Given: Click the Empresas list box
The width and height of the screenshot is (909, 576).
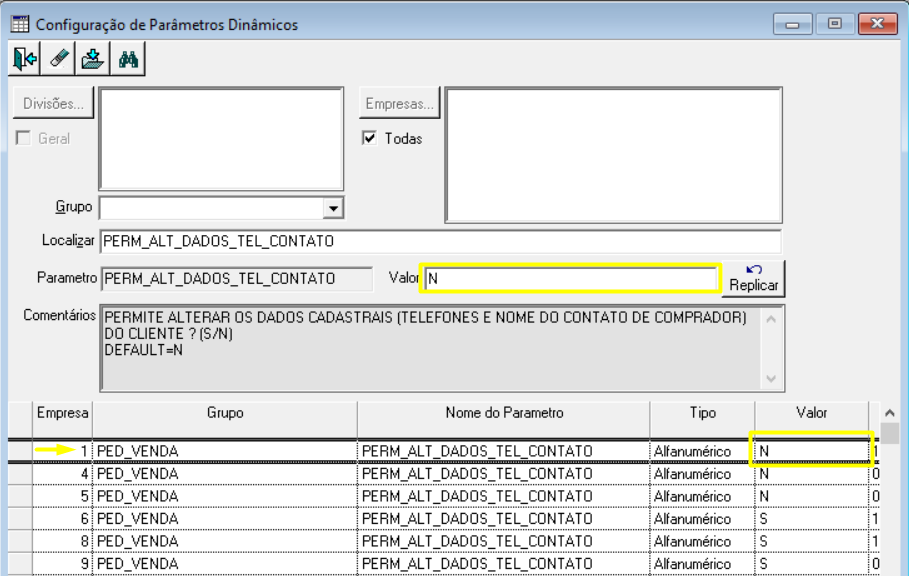Looking at the screenshot, I should pos(613,155).
